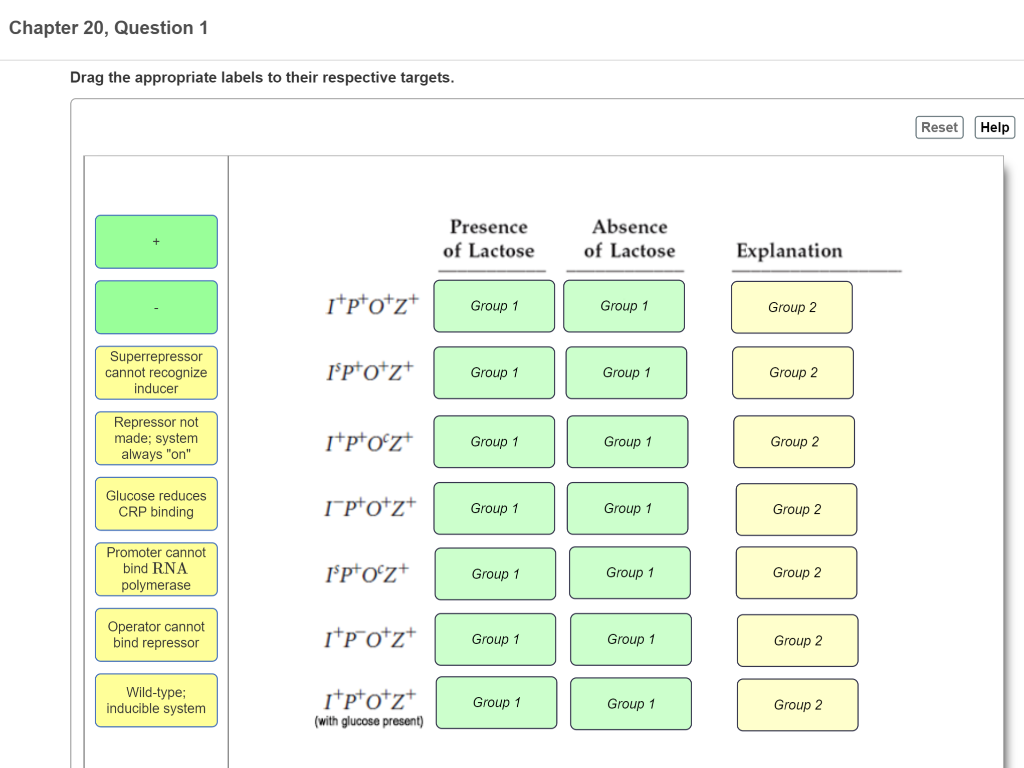Click Group 2 Explanation target in the I+P+OcZ+ row
The image size is (1024, 768).
[x=793, y=441]
